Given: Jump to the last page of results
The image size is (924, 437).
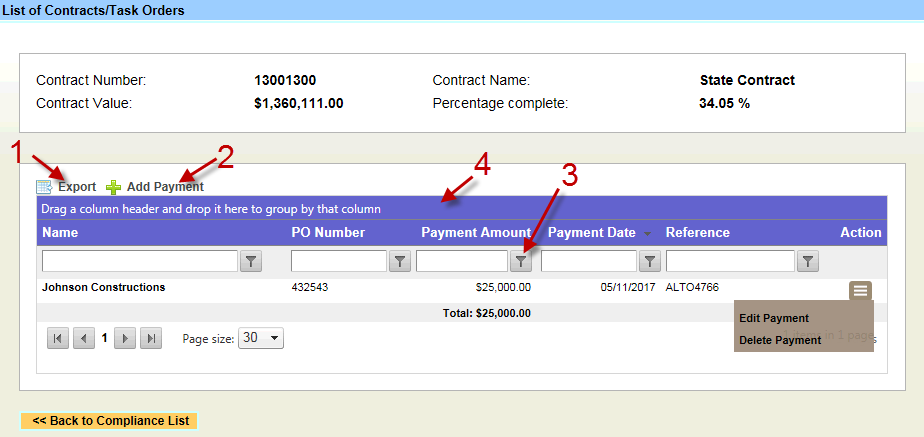Looking at the screenshot, I should point(151,339).
